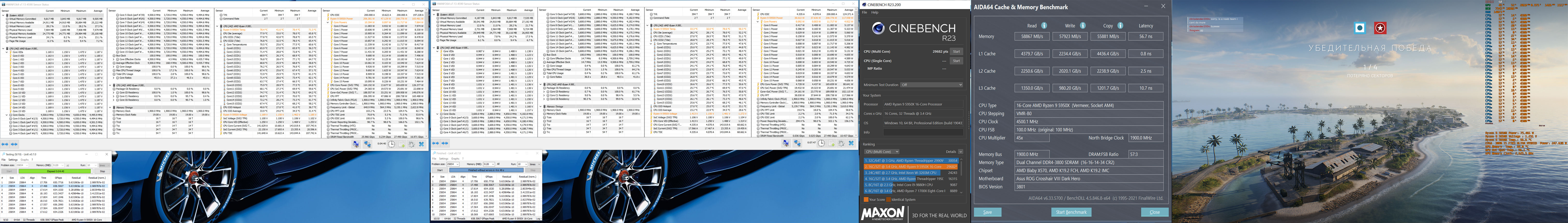Click the Info field in Cinebench system panel
1568x223 pixels.
click(923, 132)
